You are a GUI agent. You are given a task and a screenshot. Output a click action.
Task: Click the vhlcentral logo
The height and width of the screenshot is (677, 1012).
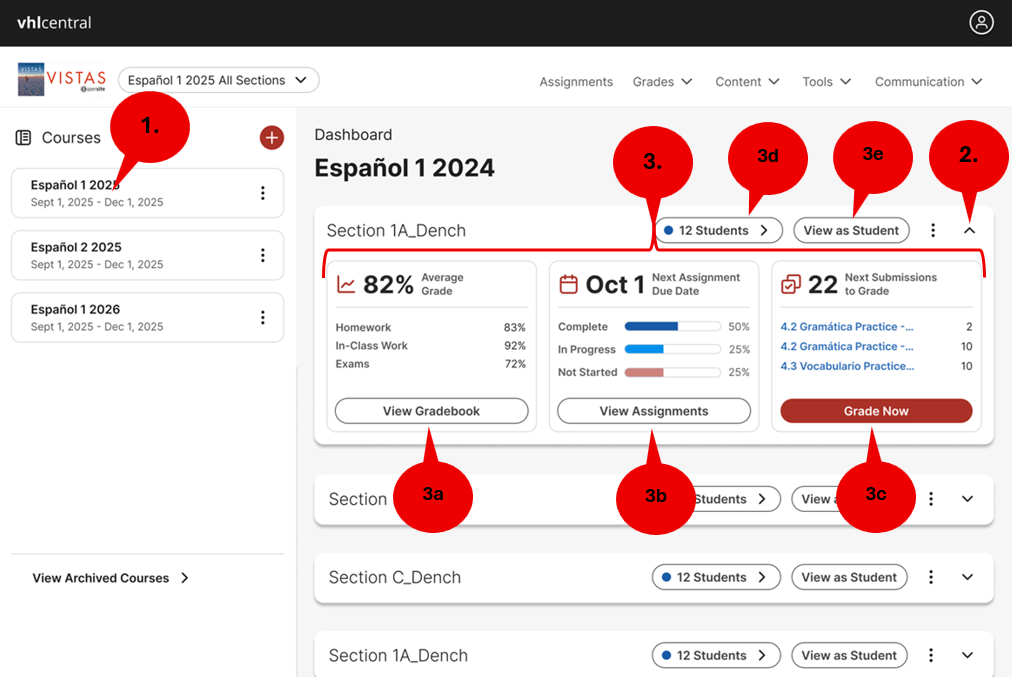(54, 23)
